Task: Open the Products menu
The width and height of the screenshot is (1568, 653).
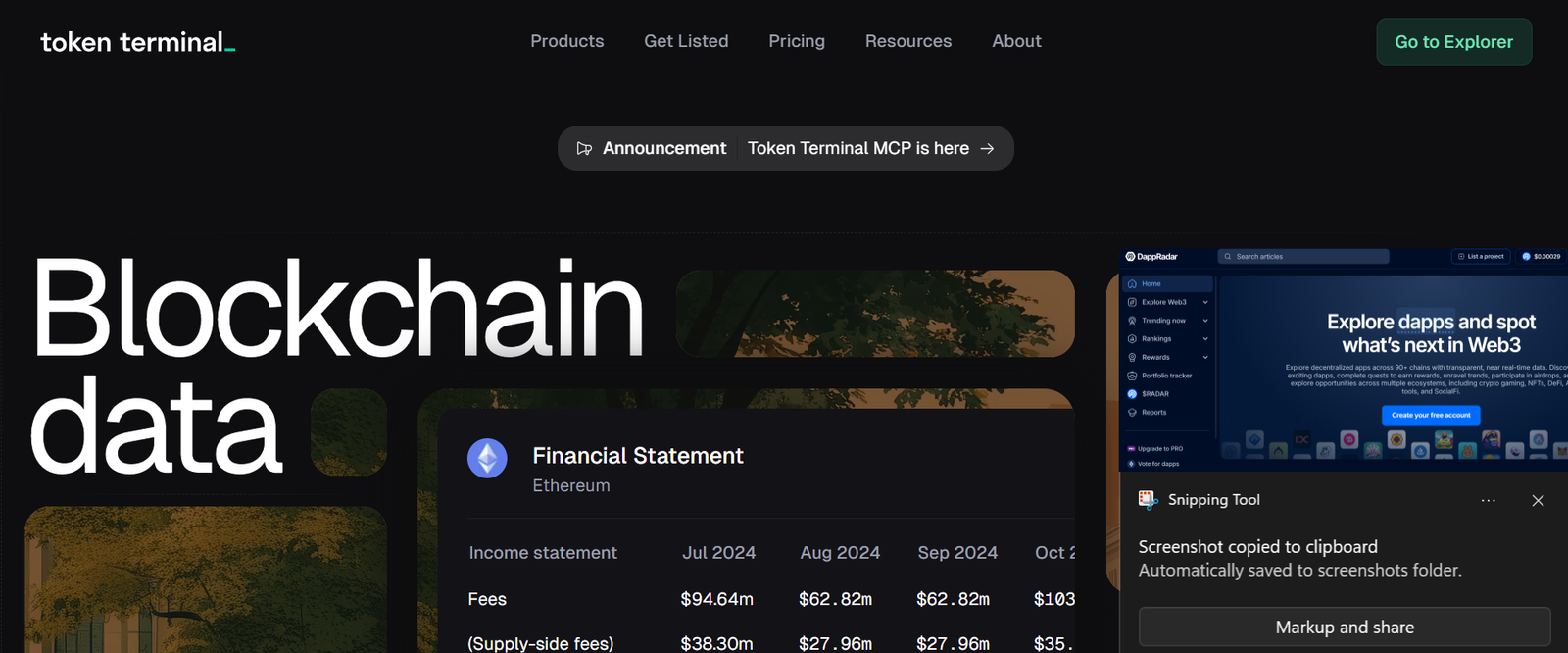Action: [566, 41]
